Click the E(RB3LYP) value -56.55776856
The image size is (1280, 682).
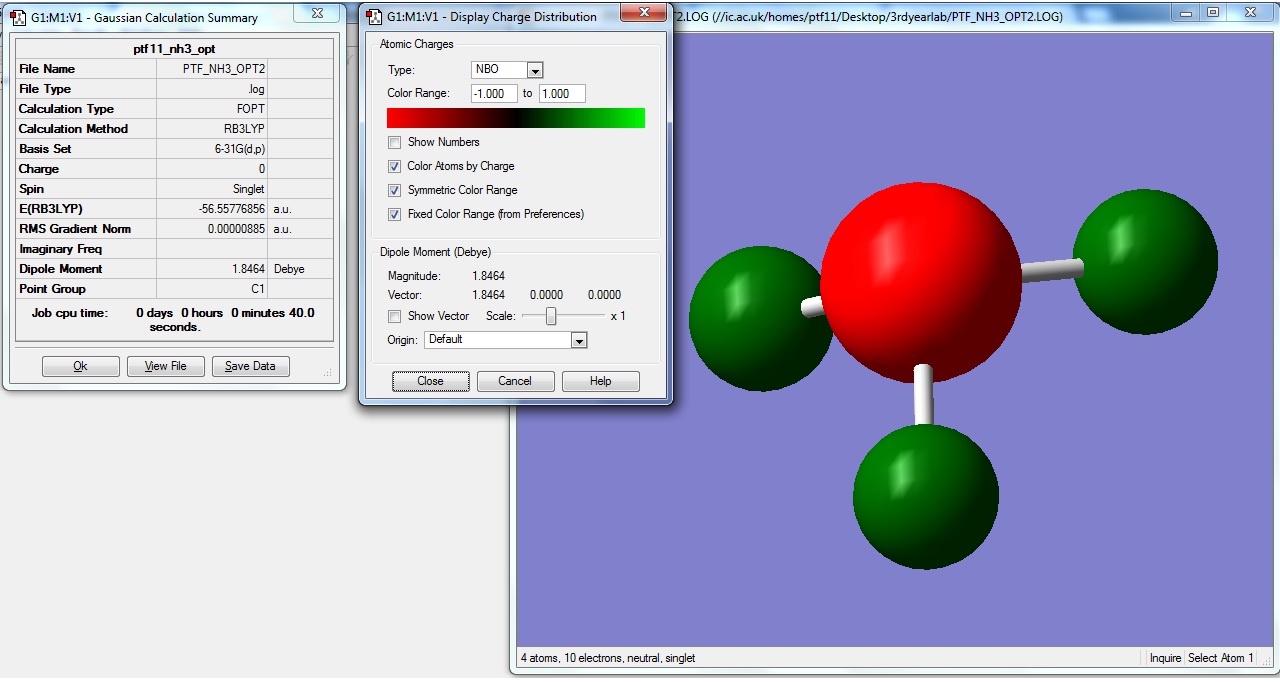[x=232, y=209]
